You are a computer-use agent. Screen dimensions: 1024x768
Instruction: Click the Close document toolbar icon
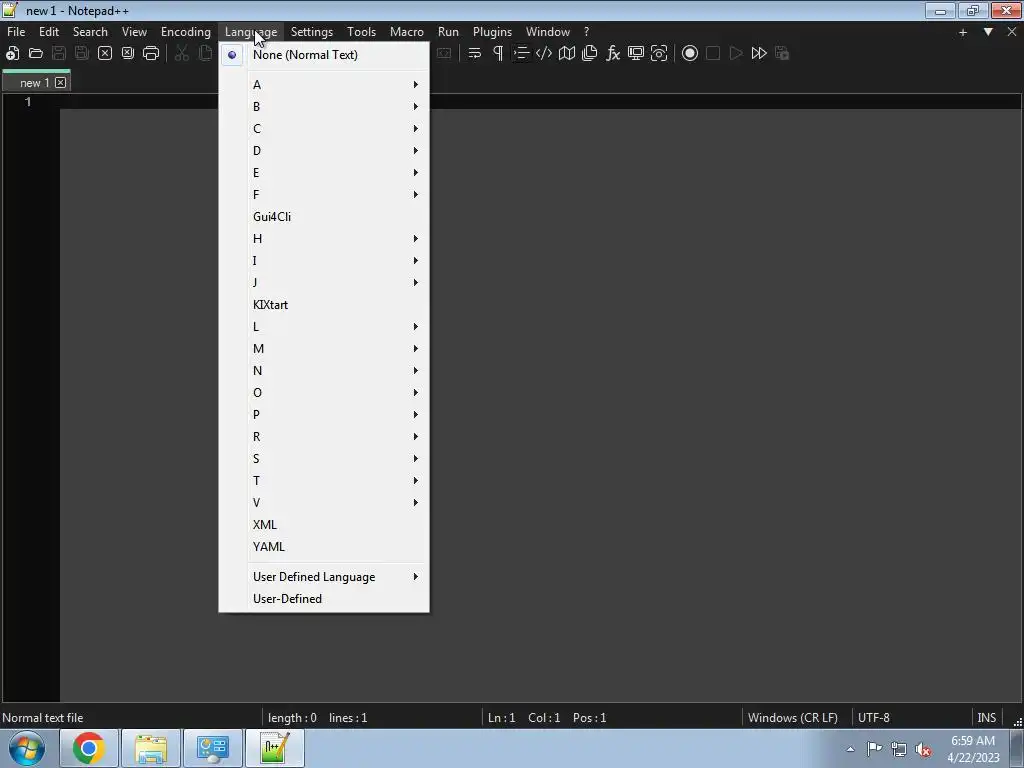(x=104, y=54)
